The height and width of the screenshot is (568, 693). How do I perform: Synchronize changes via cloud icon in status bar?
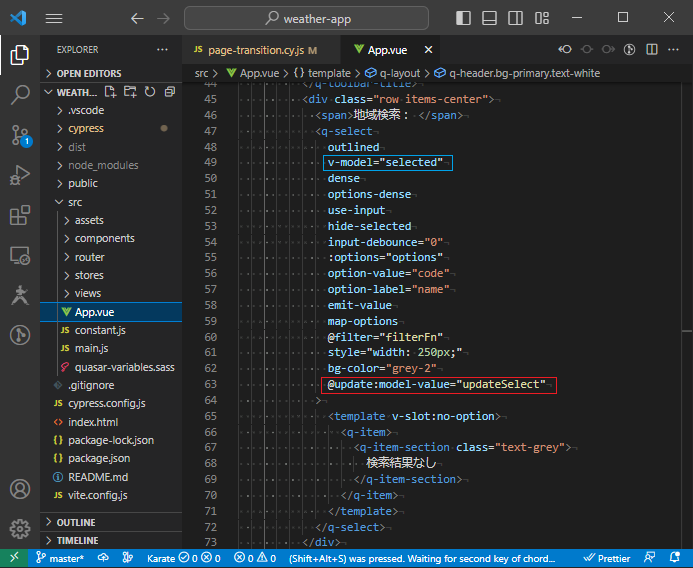coord(103,558)
